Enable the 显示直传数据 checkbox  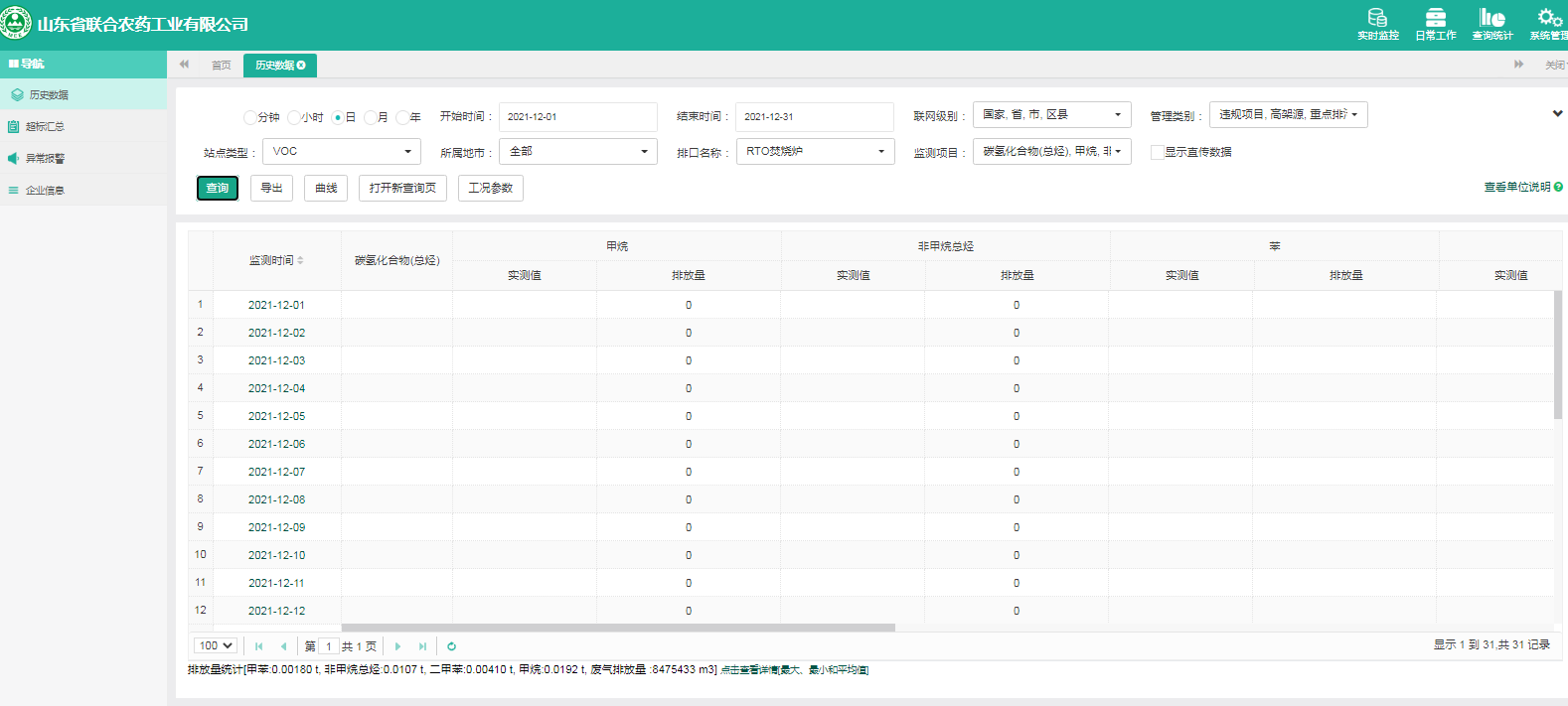1157,152
